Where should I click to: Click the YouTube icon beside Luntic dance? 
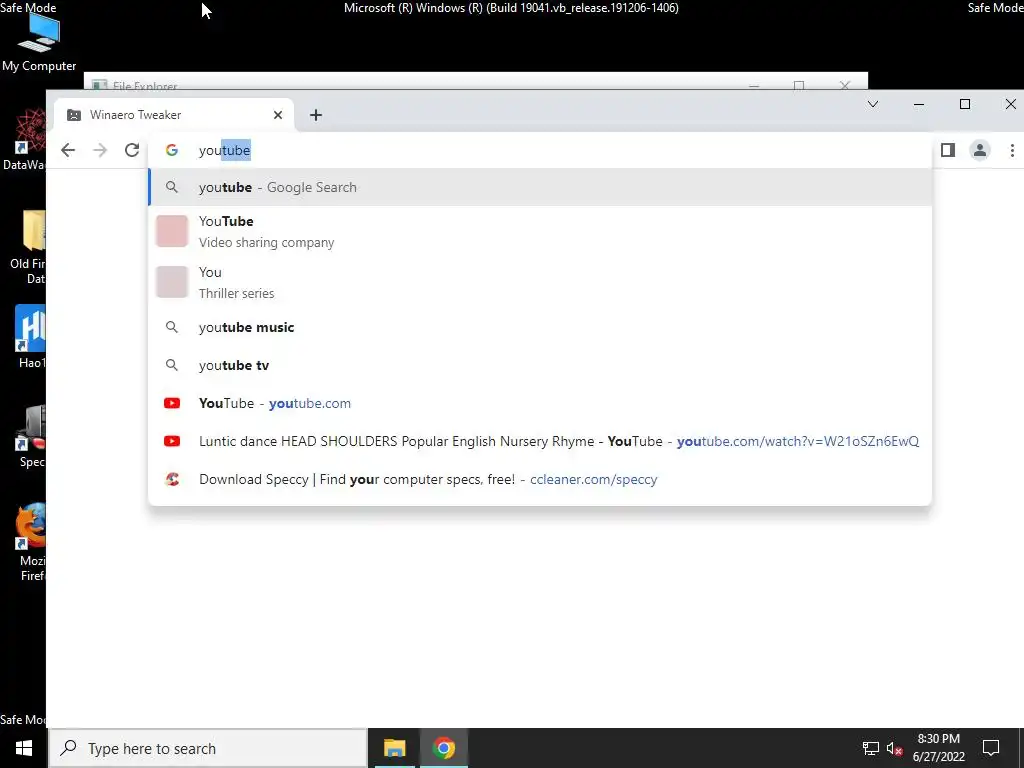pyautogui.click(x=172, y=441)
